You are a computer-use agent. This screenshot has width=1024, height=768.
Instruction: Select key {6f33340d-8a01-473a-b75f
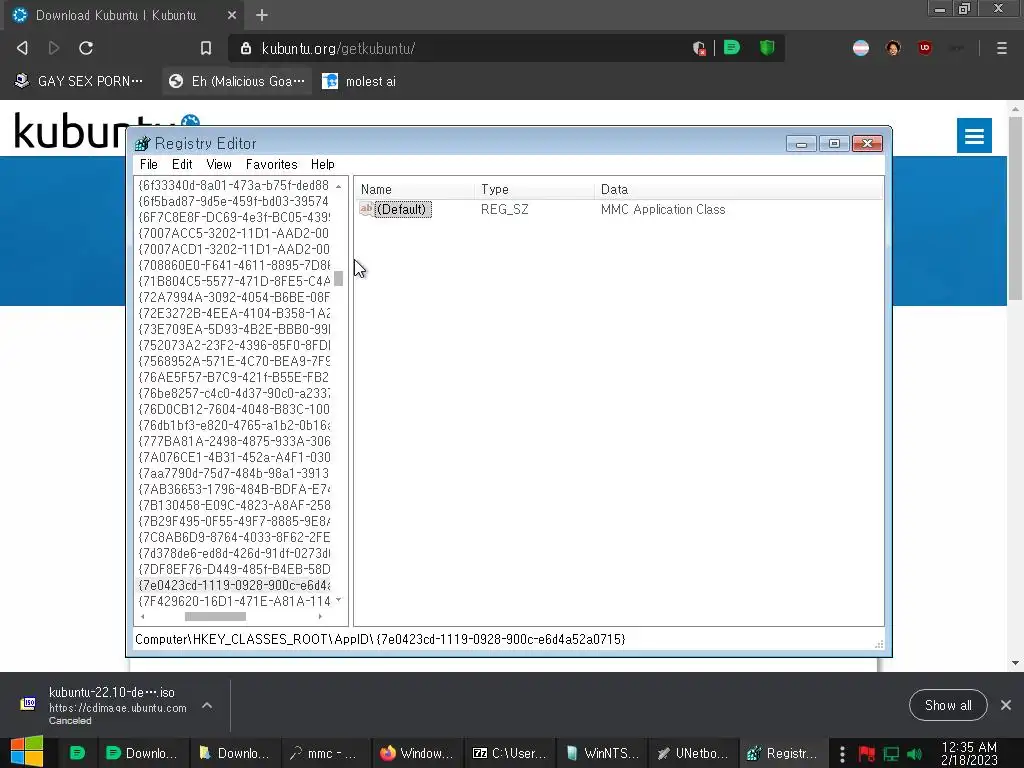[234, 185]
